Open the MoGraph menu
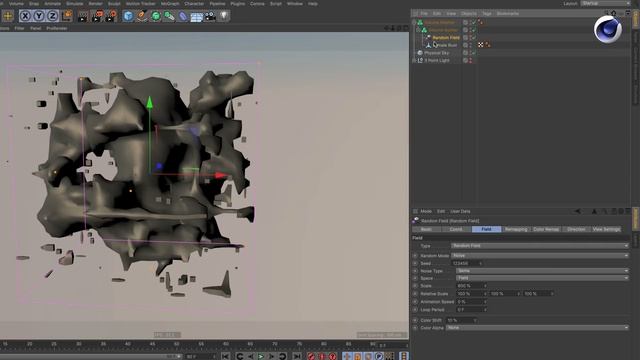Viewport: 640px width, 360px height. (x=170, y=4)
